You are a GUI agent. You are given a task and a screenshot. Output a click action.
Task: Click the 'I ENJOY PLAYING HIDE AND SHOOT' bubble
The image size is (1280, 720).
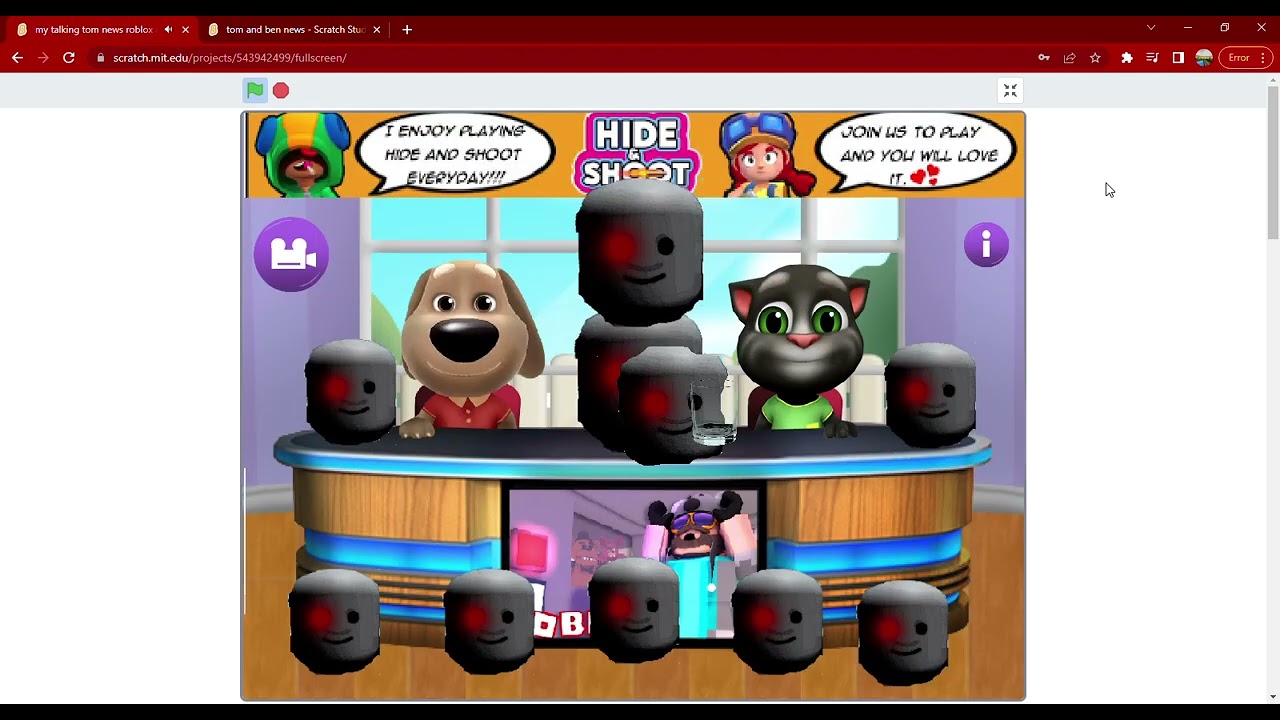pyautogui.click(x=454, y=154)
